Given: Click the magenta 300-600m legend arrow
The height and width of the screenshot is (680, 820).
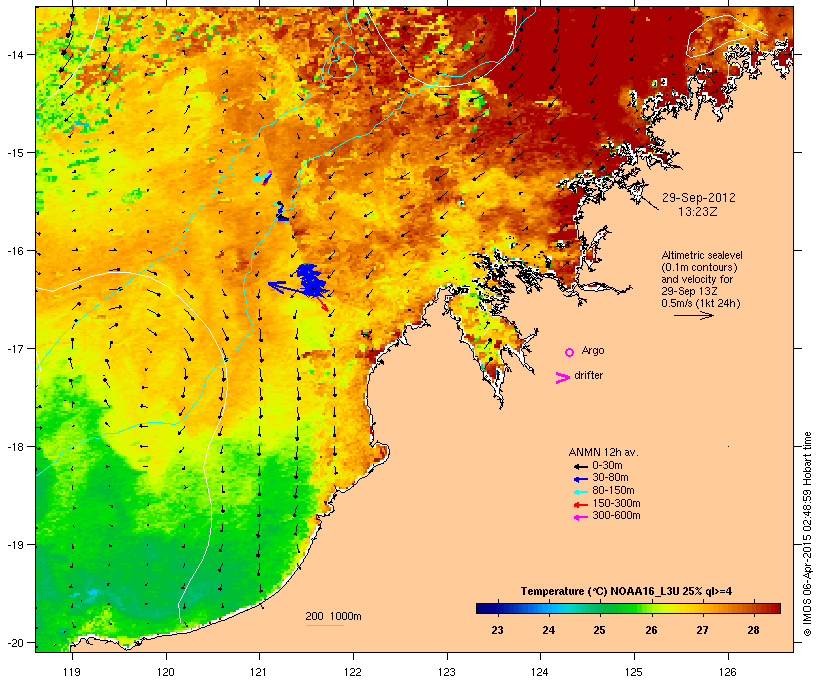Looking at the screenshot, I should click(x=580, y=517).
